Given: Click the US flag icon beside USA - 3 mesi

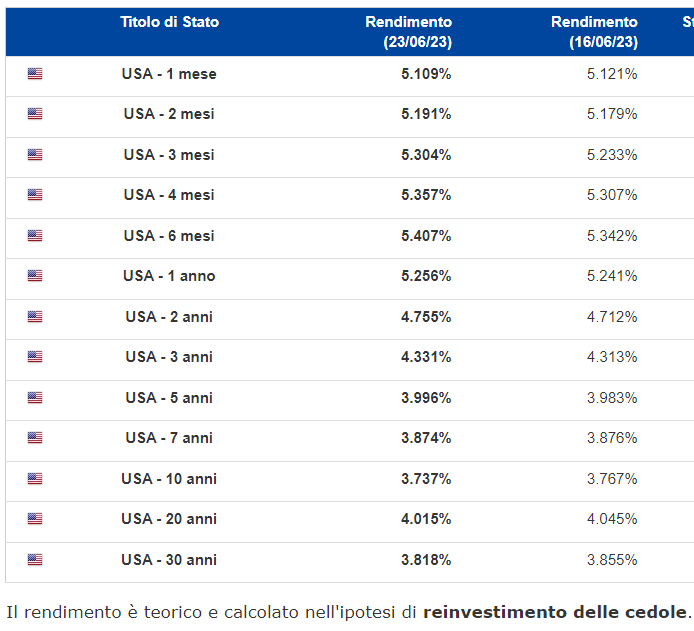Looking at the screenshot, I should coord(35,155).
